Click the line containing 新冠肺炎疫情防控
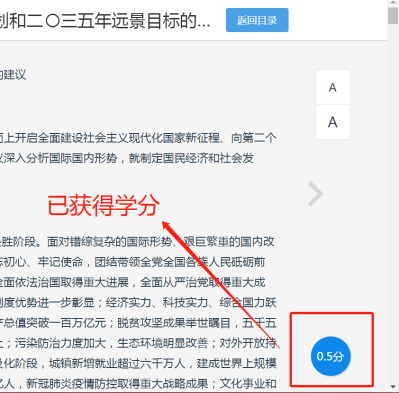Viewport: 399px width, 393px height. pyautogui.click(x=138, y=383)
